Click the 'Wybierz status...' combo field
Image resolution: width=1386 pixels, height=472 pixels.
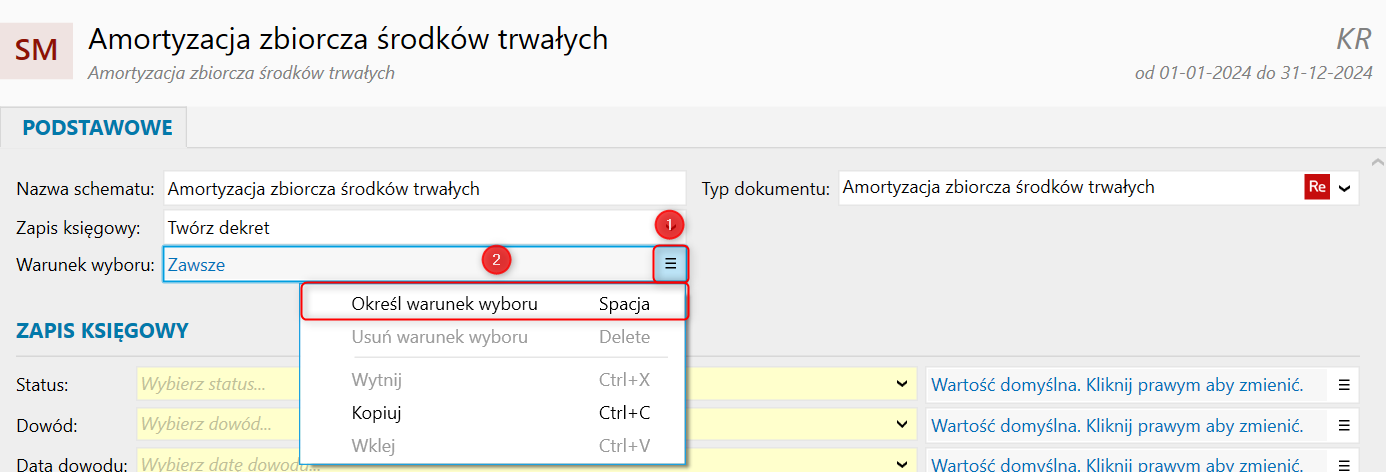526,384
